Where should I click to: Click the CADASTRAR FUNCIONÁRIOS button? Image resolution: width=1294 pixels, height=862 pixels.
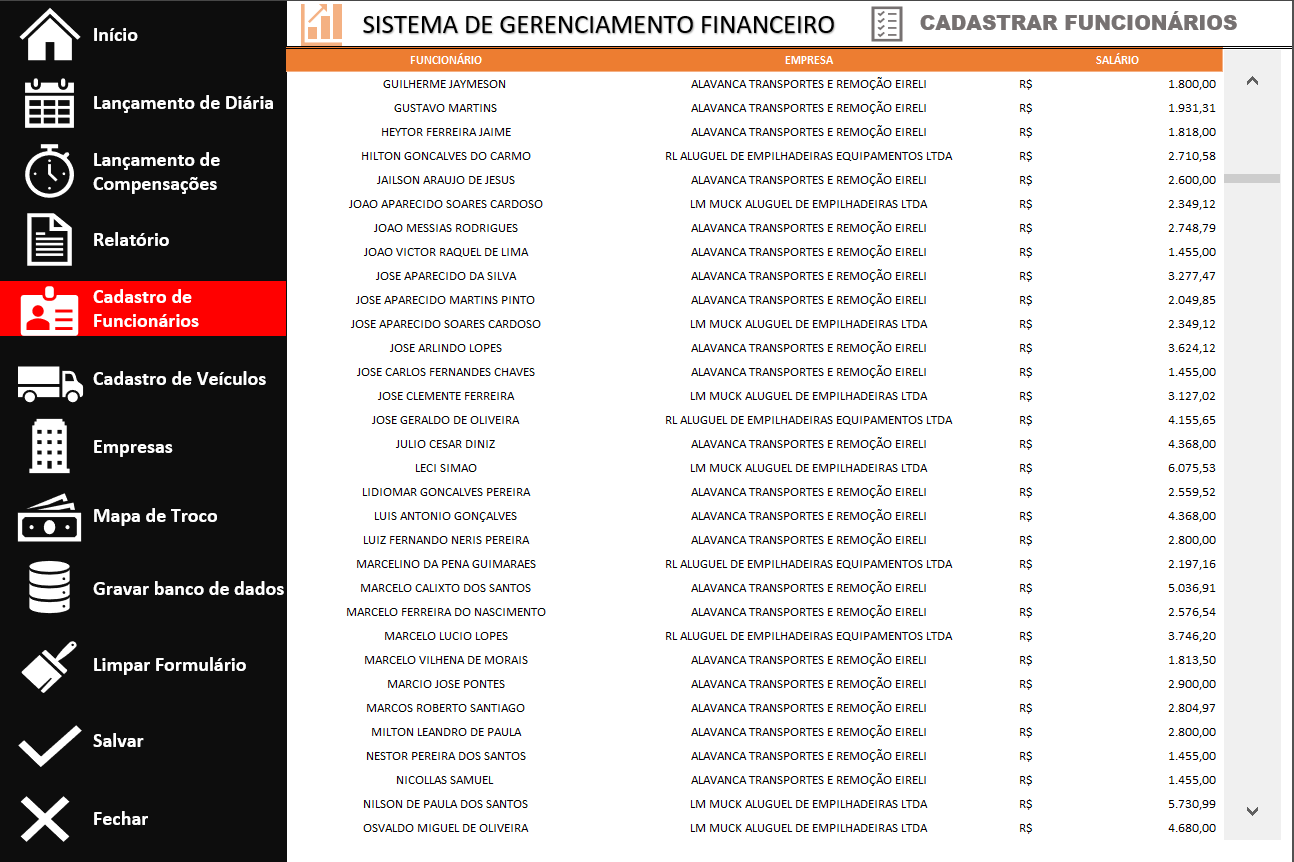[1078, 23]
